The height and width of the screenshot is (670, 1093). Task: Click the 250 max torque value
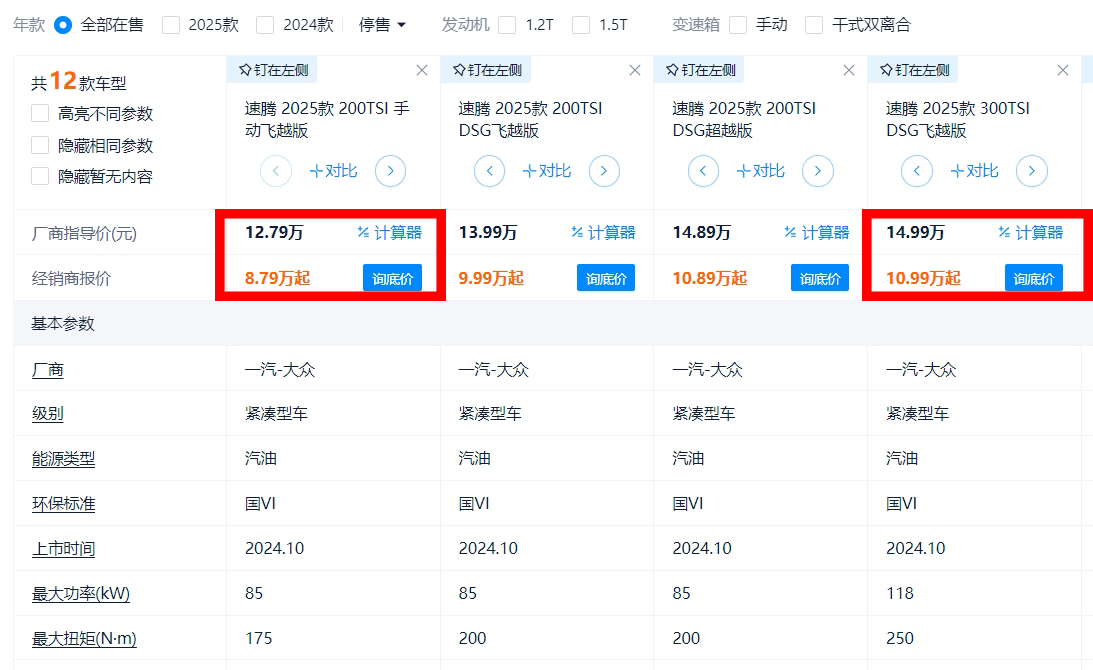point(900,638)
